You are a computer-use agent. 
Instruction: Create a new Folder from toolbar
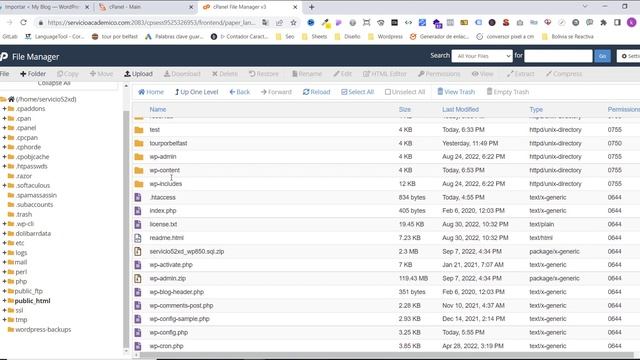[33, 74]
